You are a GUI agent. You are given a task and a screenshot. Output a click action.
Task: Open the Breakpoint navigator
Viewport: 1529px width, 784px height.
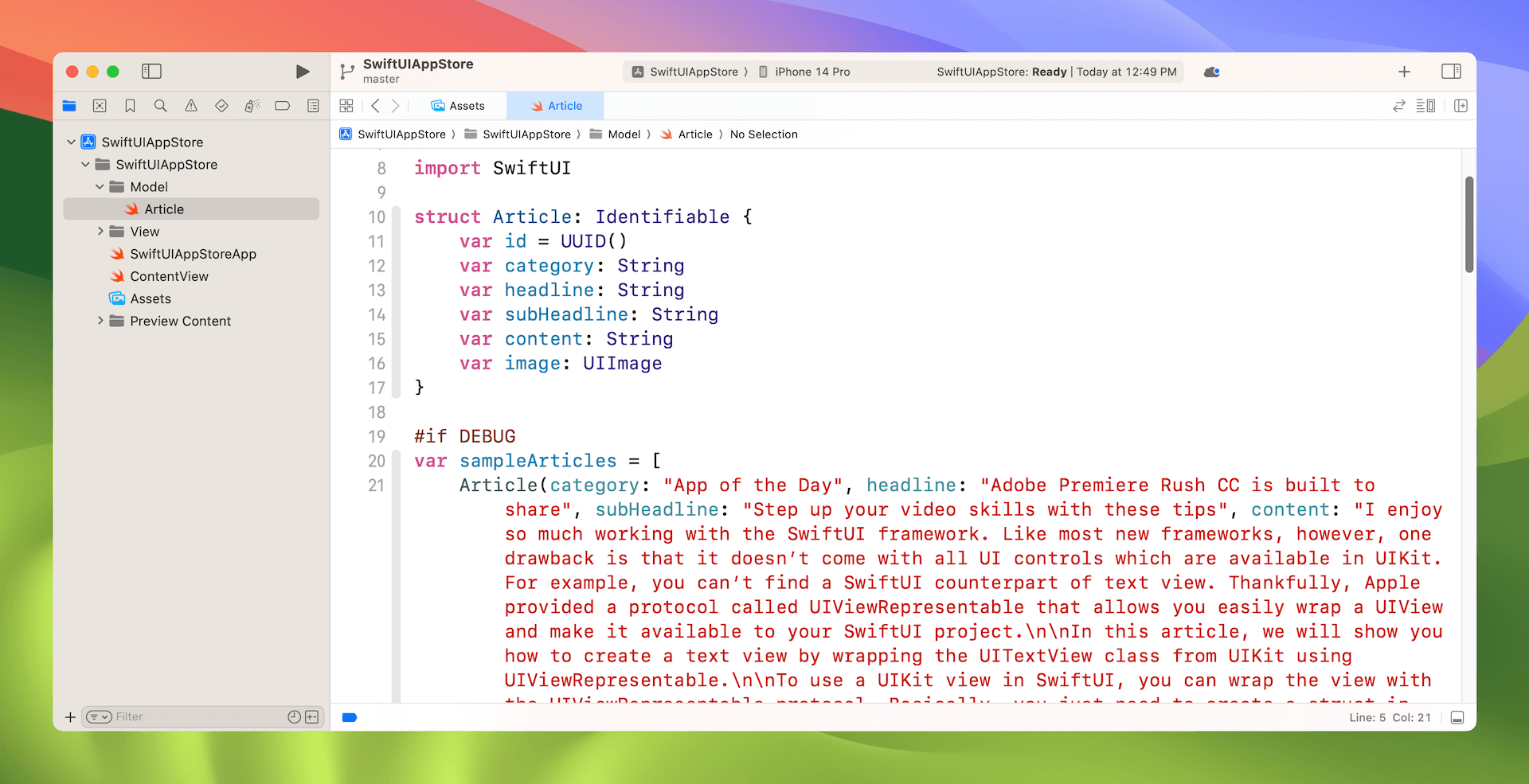tap(282, 106)
